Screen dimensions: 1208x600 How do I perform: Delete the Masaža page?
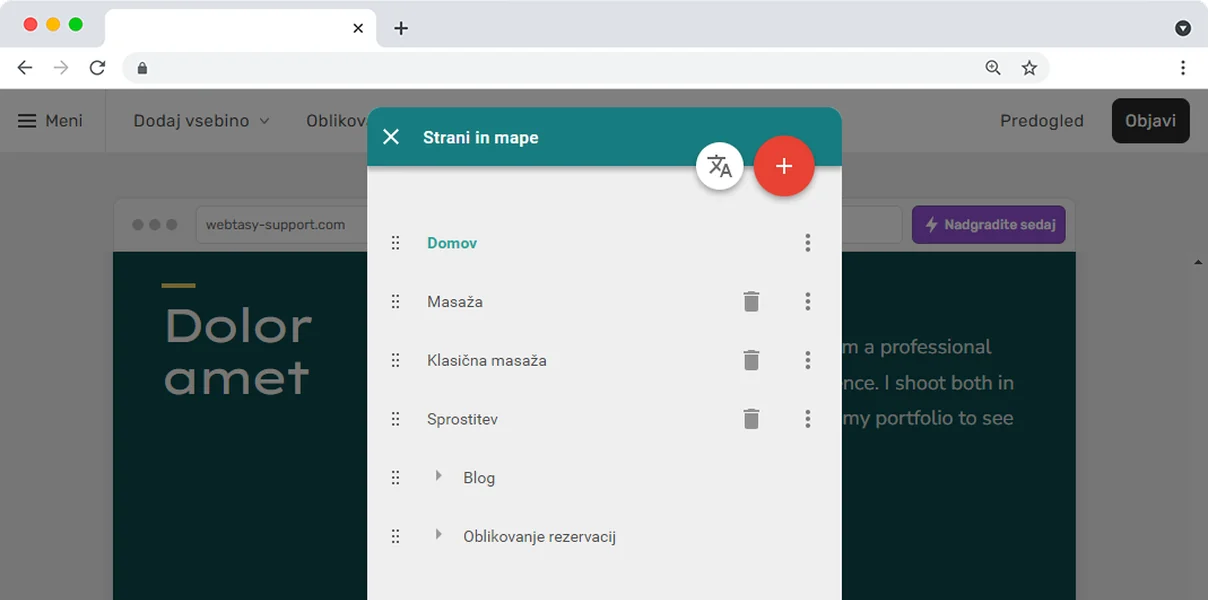[x=751, y=301]
